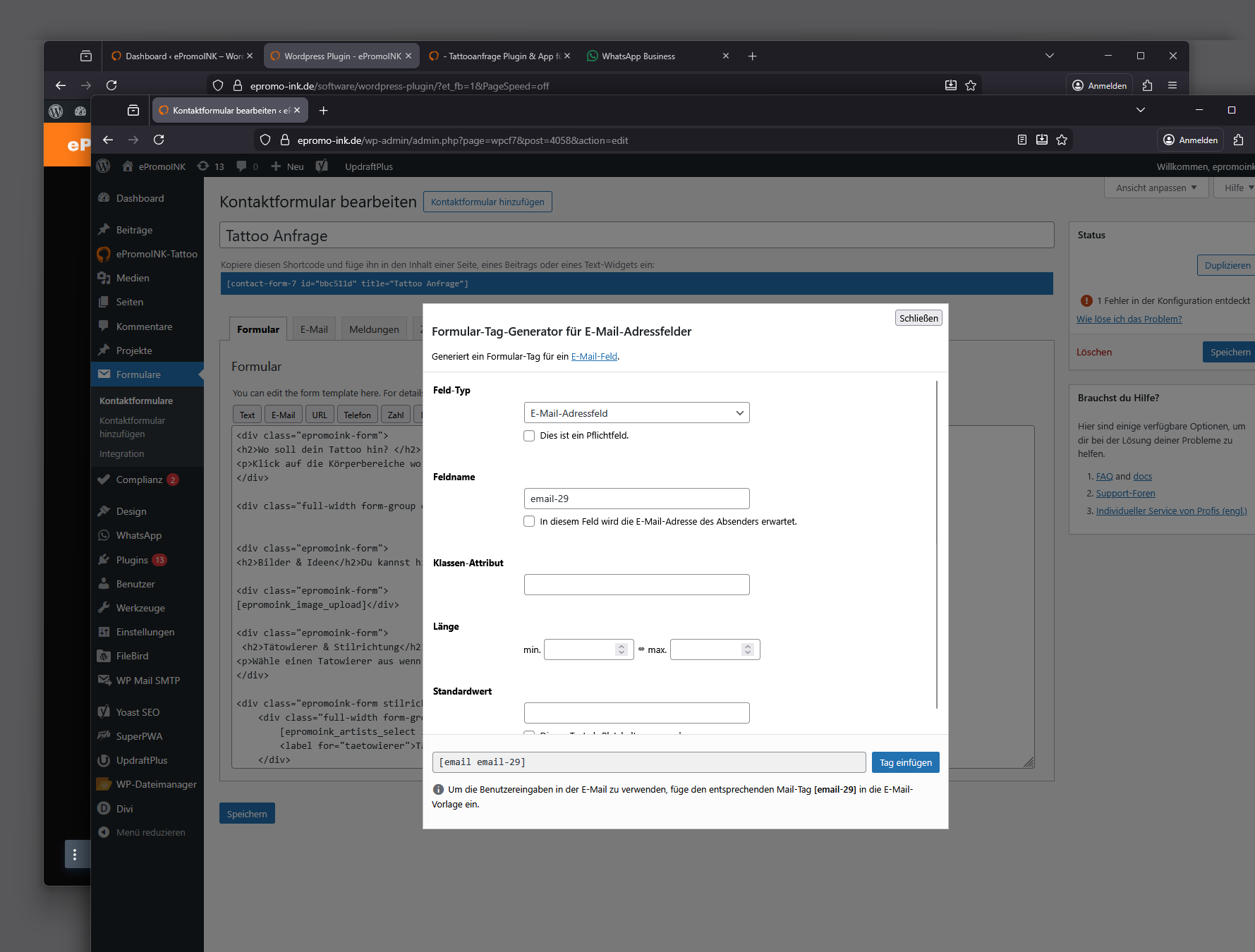This screenshot has height=952, width=1255.
Task: Check the sender e-mail address expected option
Action: click(x=529, y=521)
